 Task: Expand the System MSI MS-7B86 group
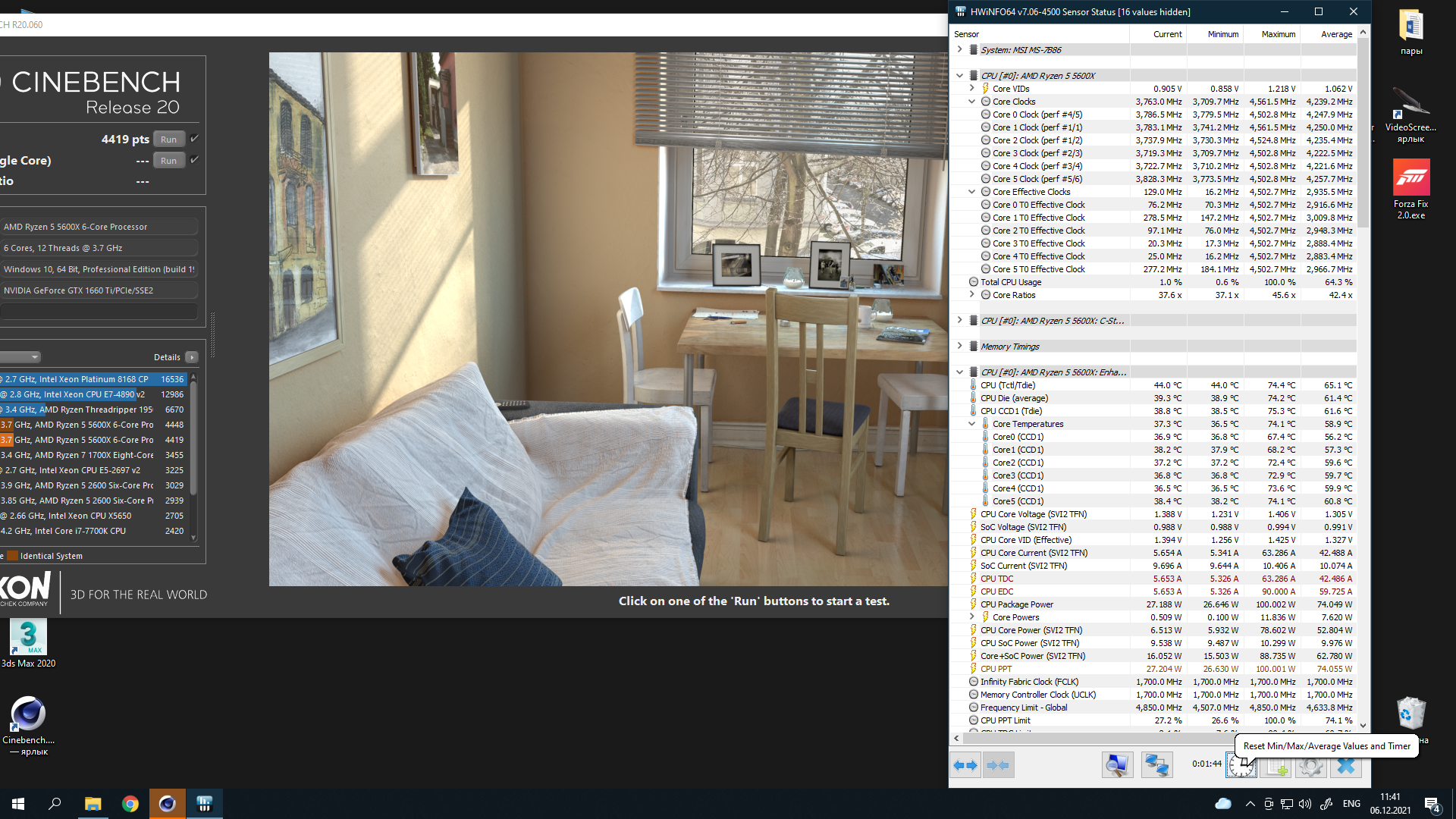960,49
